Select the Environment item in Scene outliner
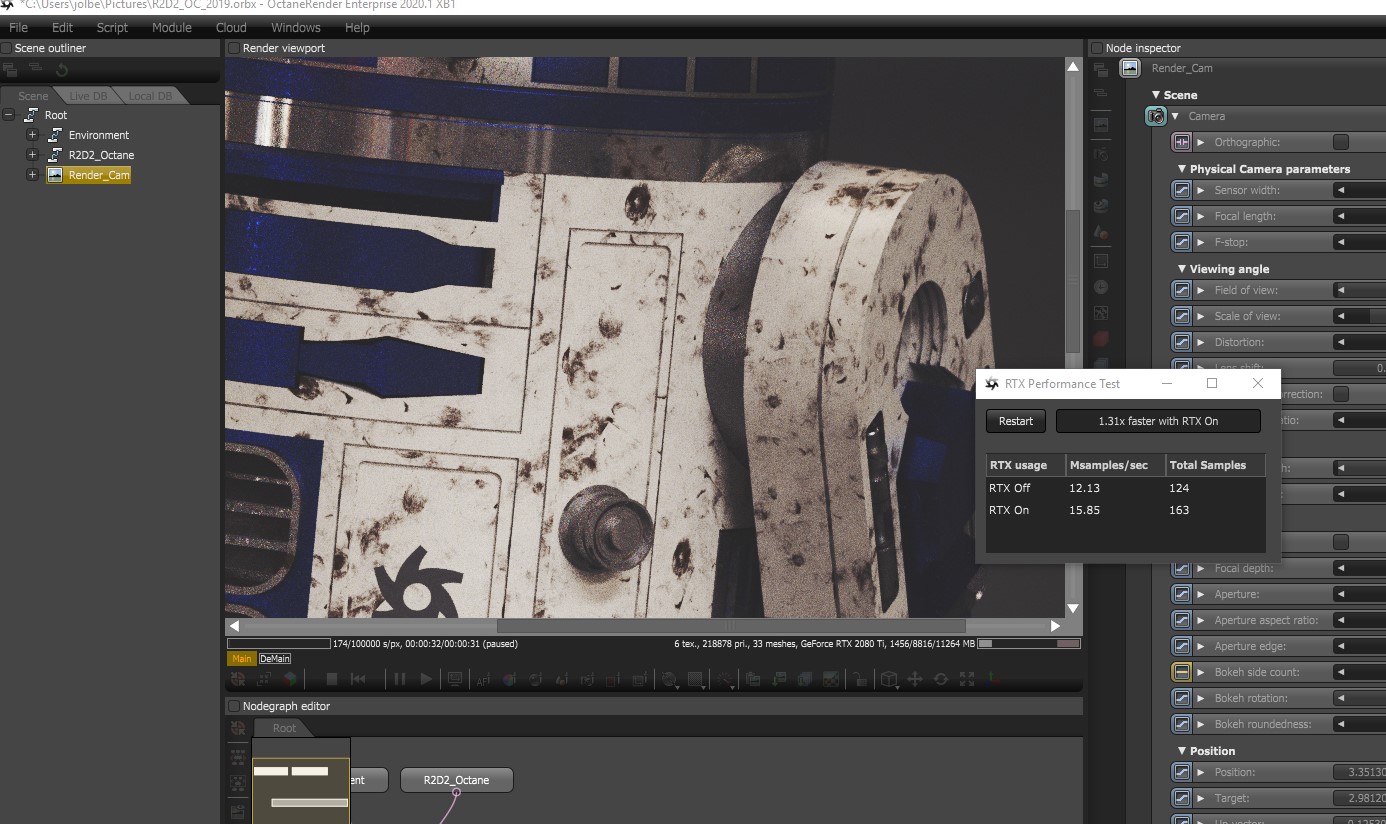Image resolution: width=1386 pixels, height=824 pixels. [x=99, y=135]
